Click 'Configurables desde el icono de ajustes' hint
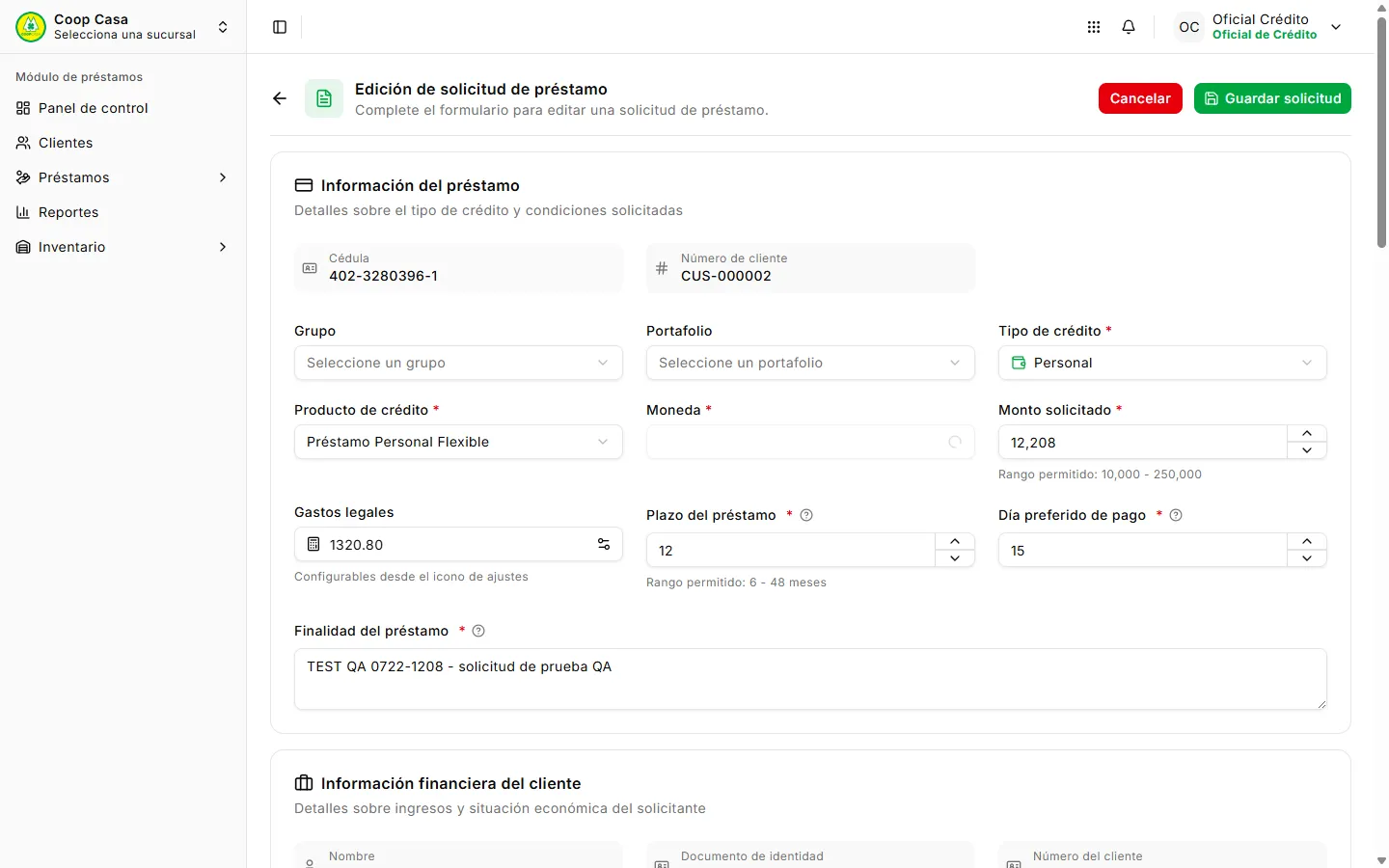The width and height of the screenshot is (1389, 868). pos(411,577)
